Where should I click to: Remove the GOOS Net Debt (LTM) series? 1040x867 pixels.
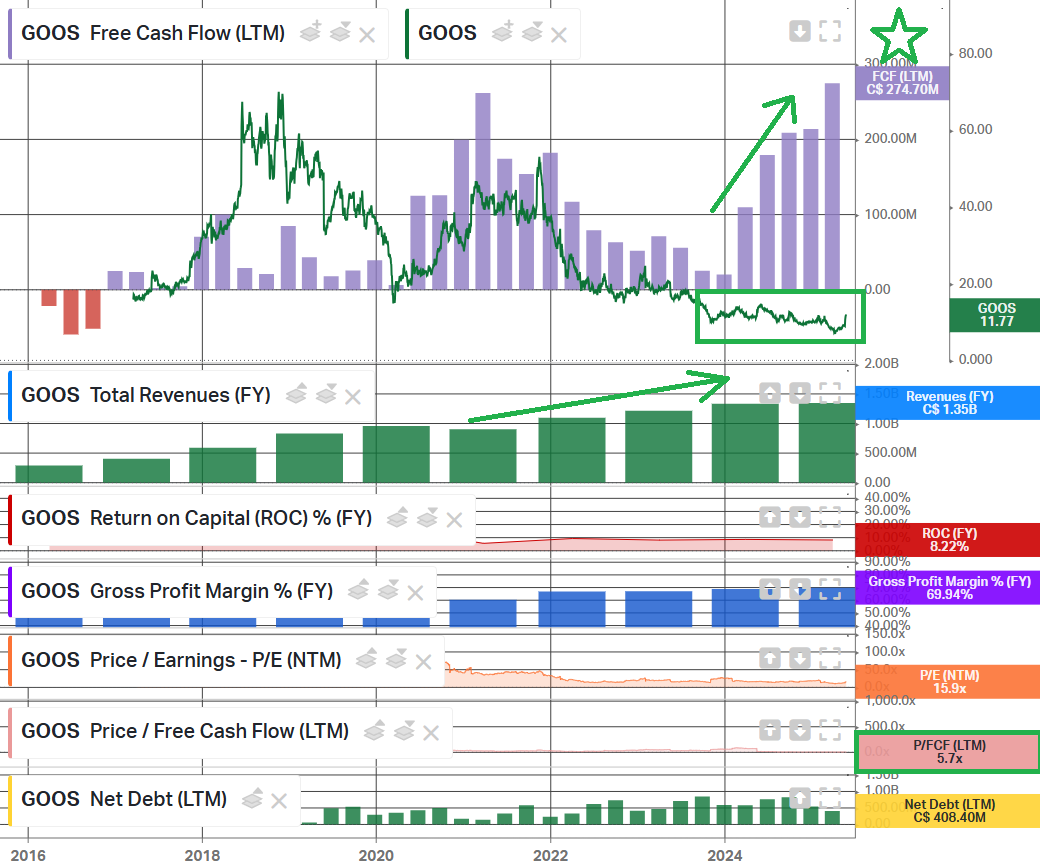279,801
